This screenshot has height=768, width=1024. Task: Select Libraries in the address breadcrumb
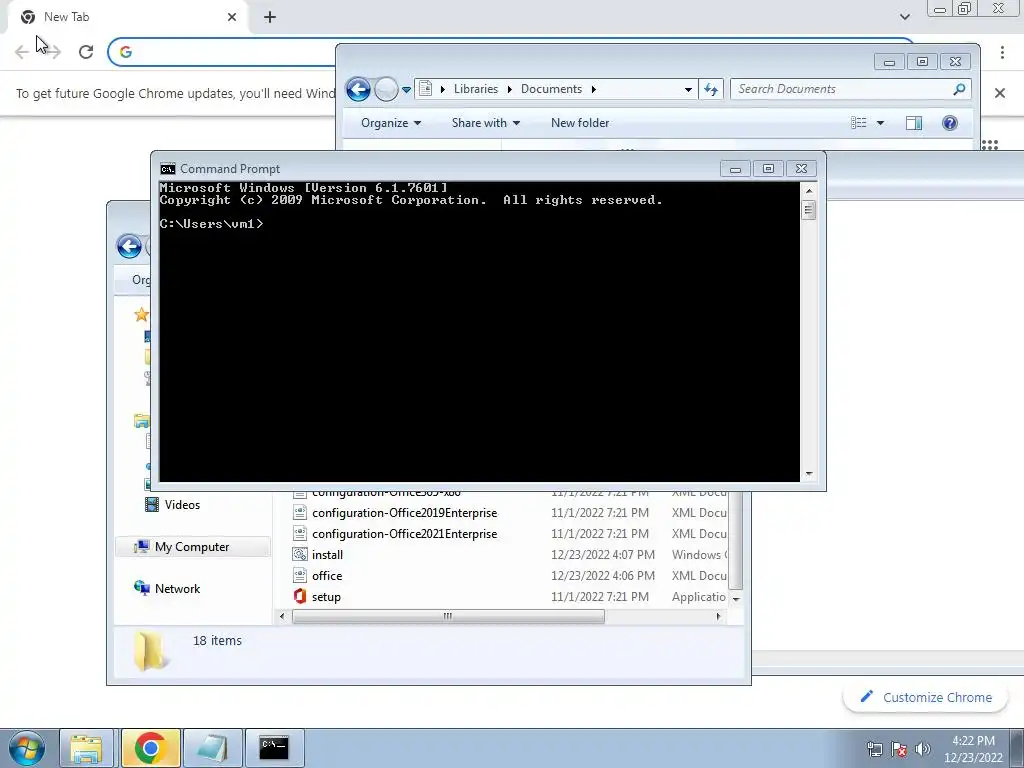(475, 89)
